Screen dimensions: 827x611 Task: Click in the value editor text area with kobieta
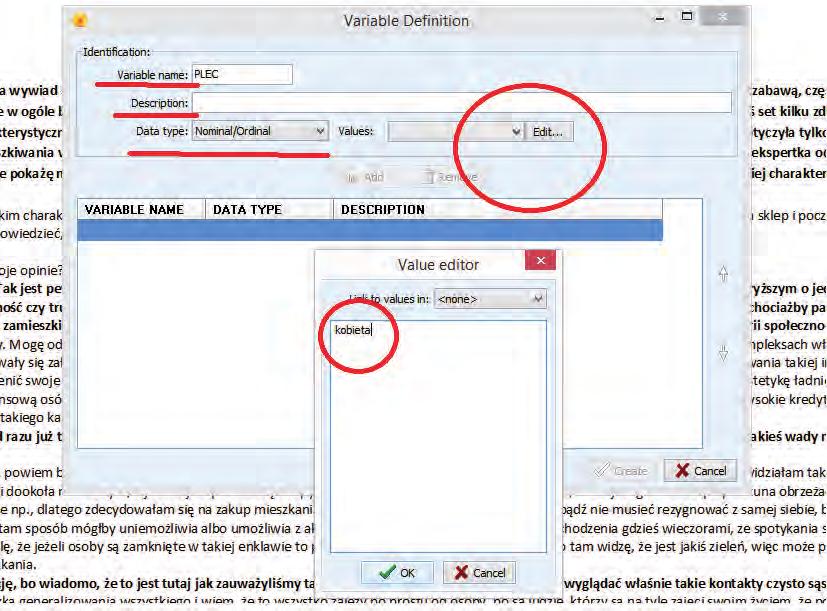[x=438, y=436]
